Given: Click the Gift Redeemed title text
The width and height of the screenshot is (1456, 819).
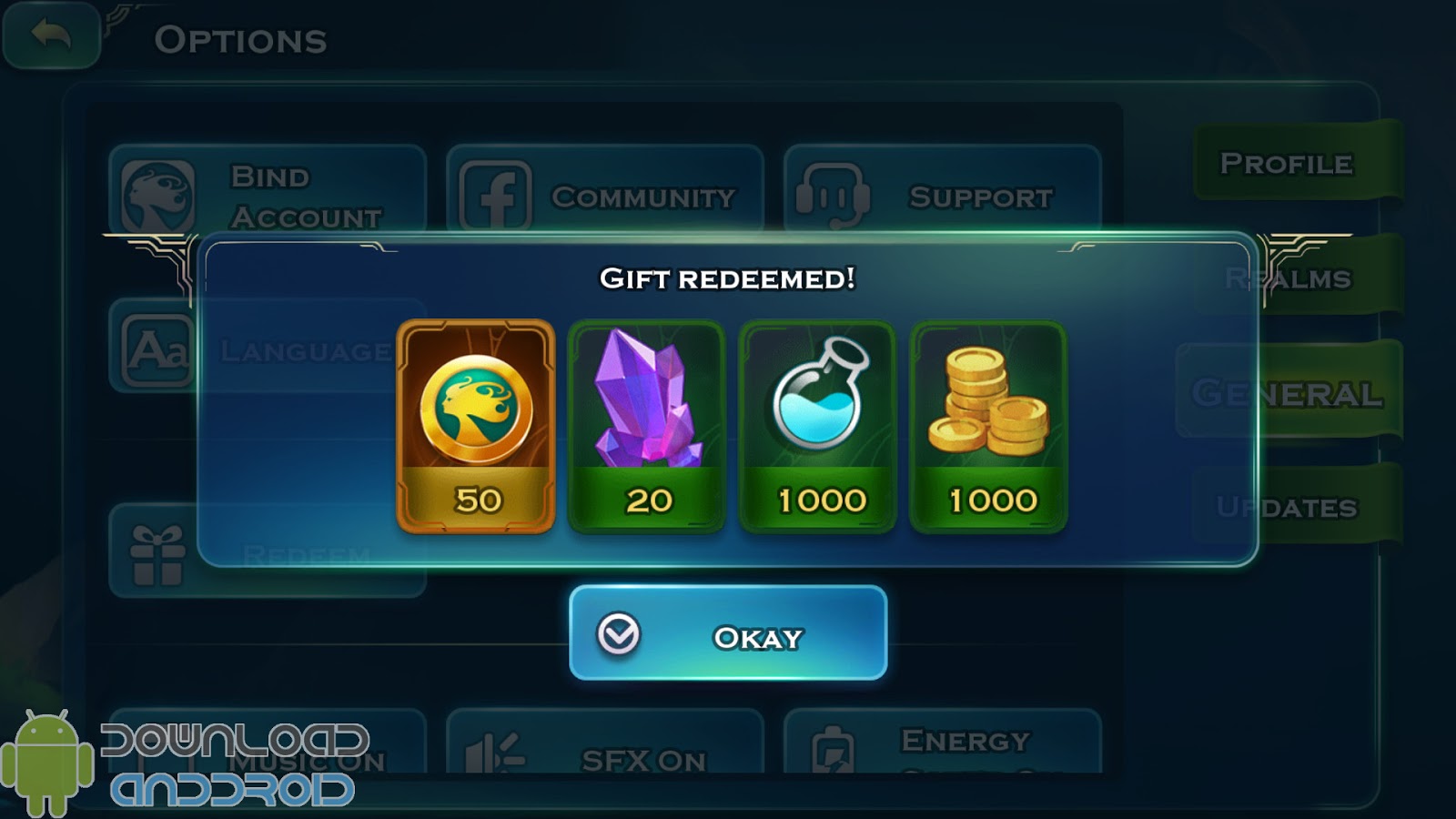Looking at the screenshot, I should pyautogui.click(x=727, y=278).
